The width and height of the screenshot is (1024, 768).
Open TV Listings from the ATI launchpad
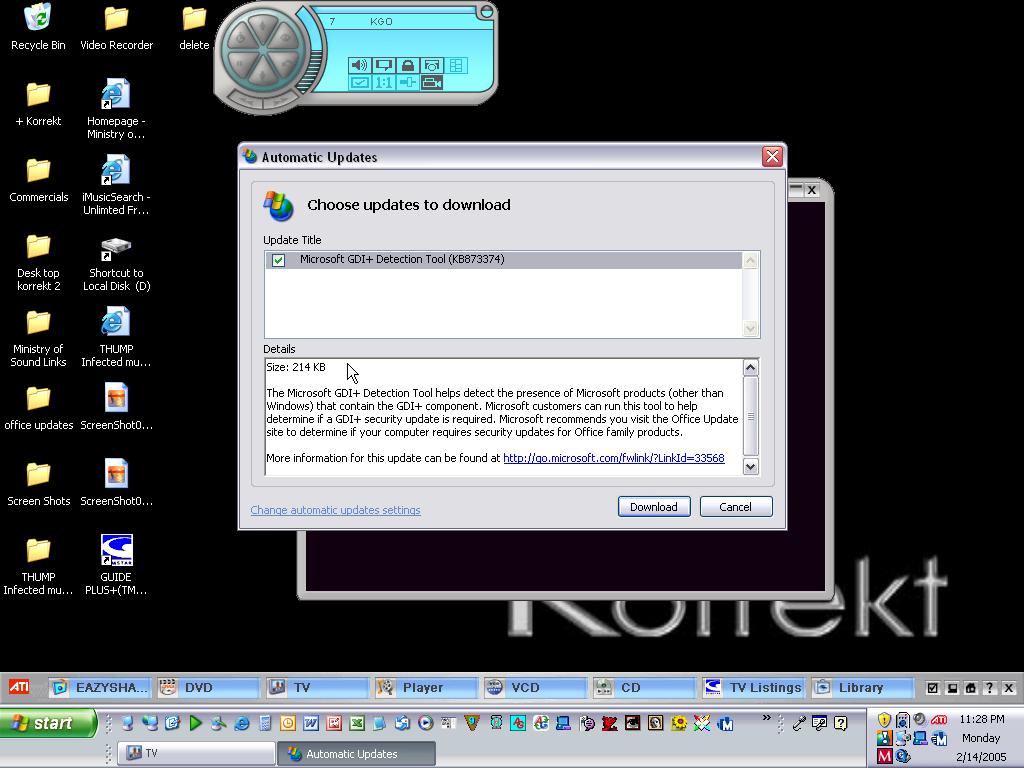754,687
